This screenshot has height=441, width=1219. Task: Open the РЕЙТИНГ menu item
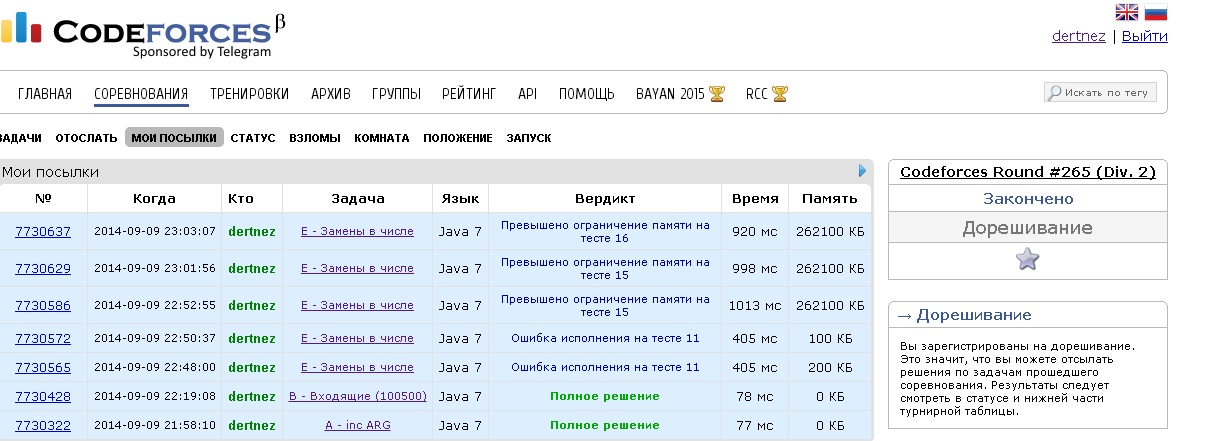point(469,94)
